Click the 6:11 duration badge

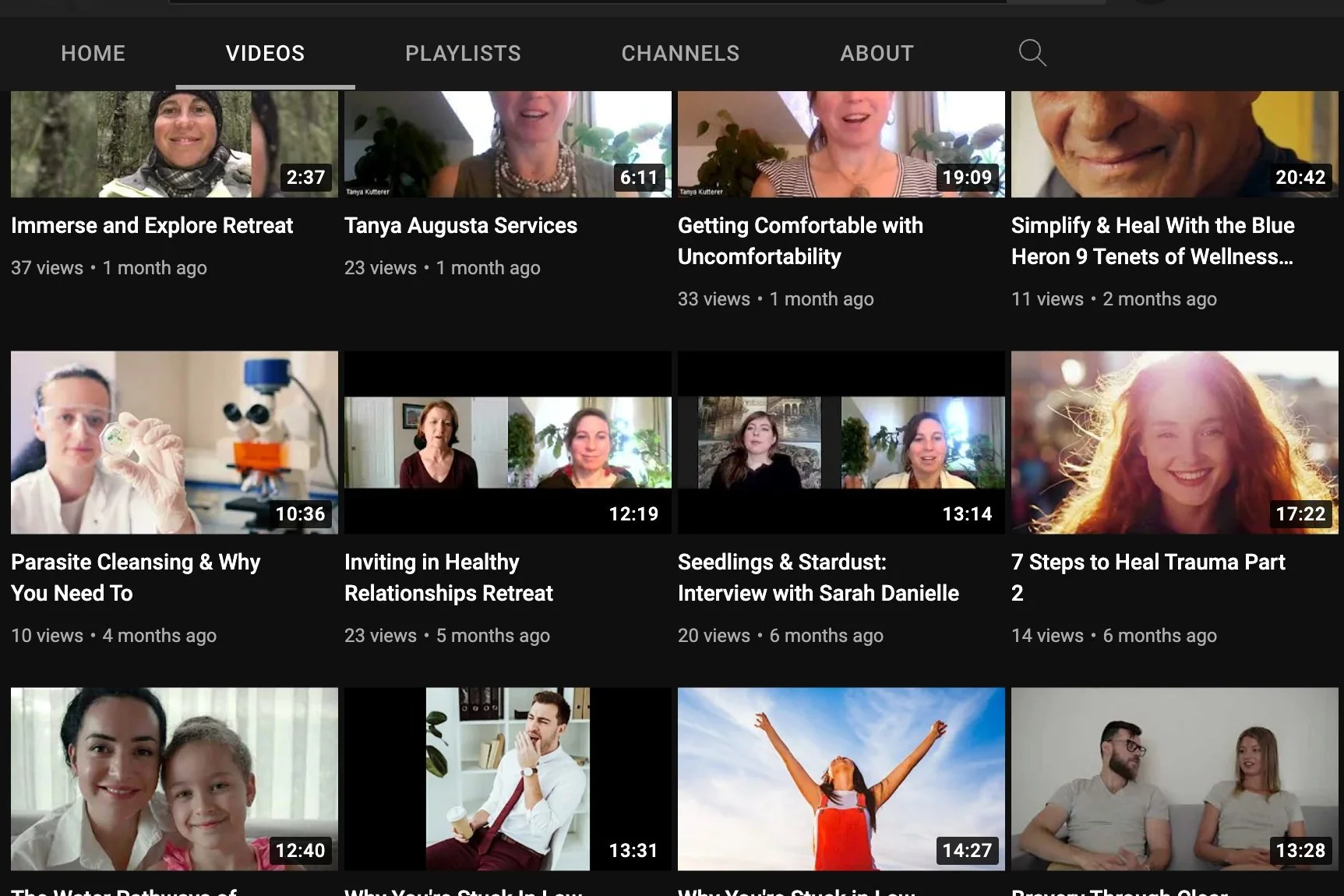639,177
